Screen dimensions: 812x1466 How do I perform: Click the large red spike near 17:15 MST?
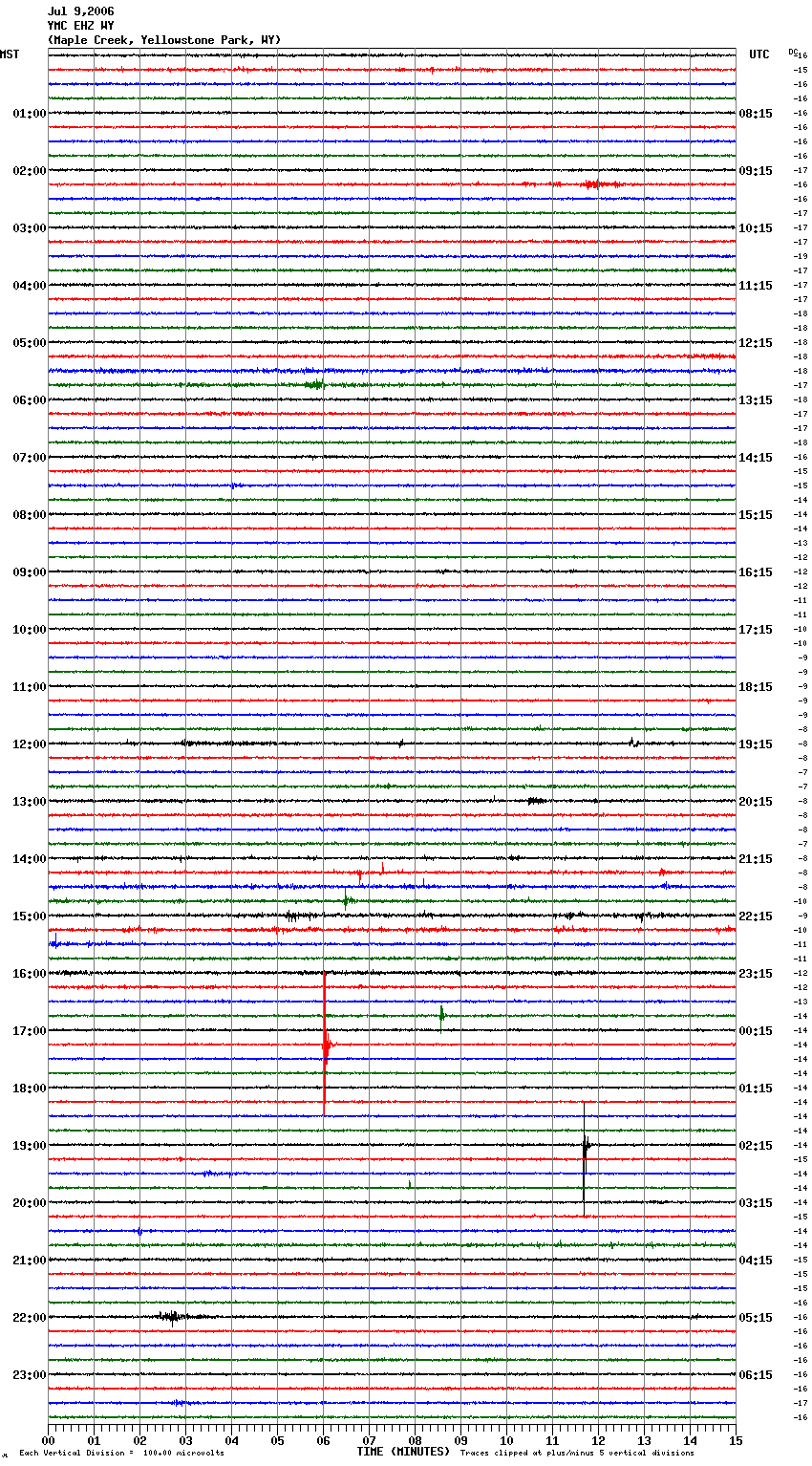tap(326, 1042)
